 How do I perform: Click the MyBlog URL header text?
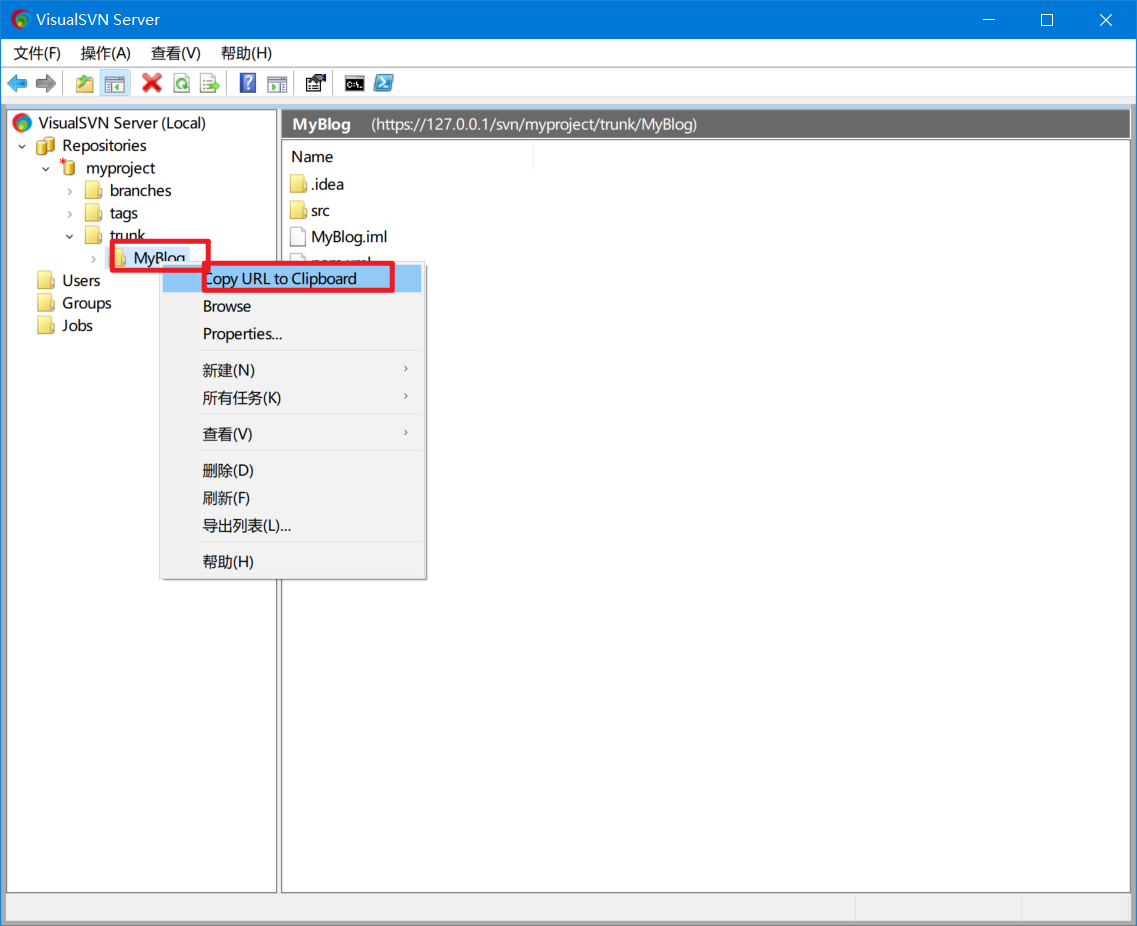point(534,125)
